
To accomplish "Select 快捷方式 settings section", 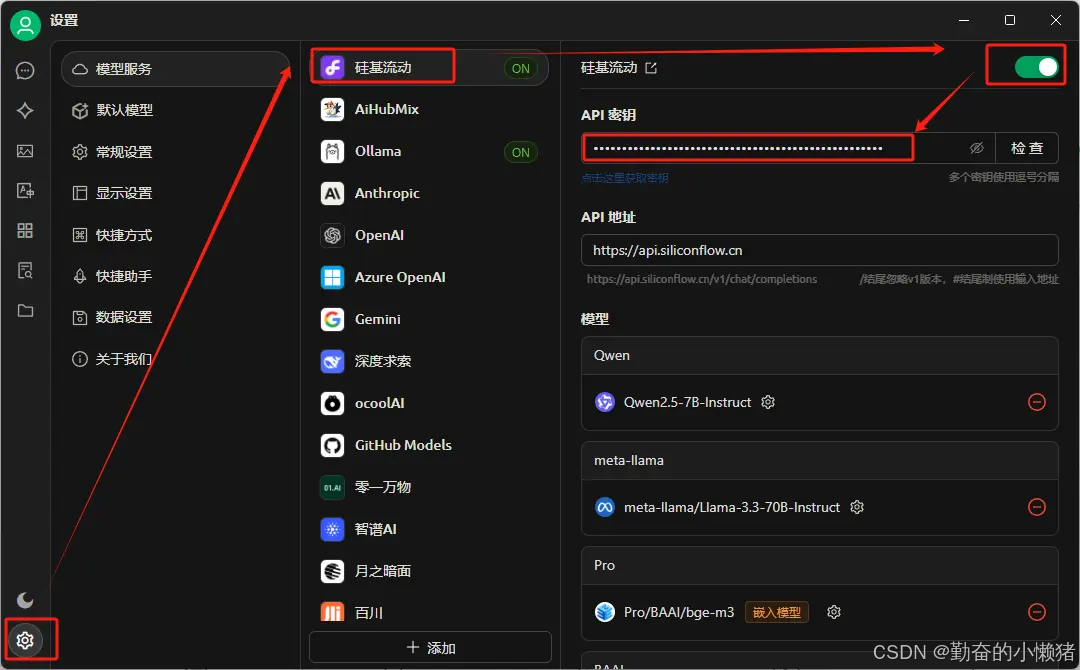I will tap(176, 235).
